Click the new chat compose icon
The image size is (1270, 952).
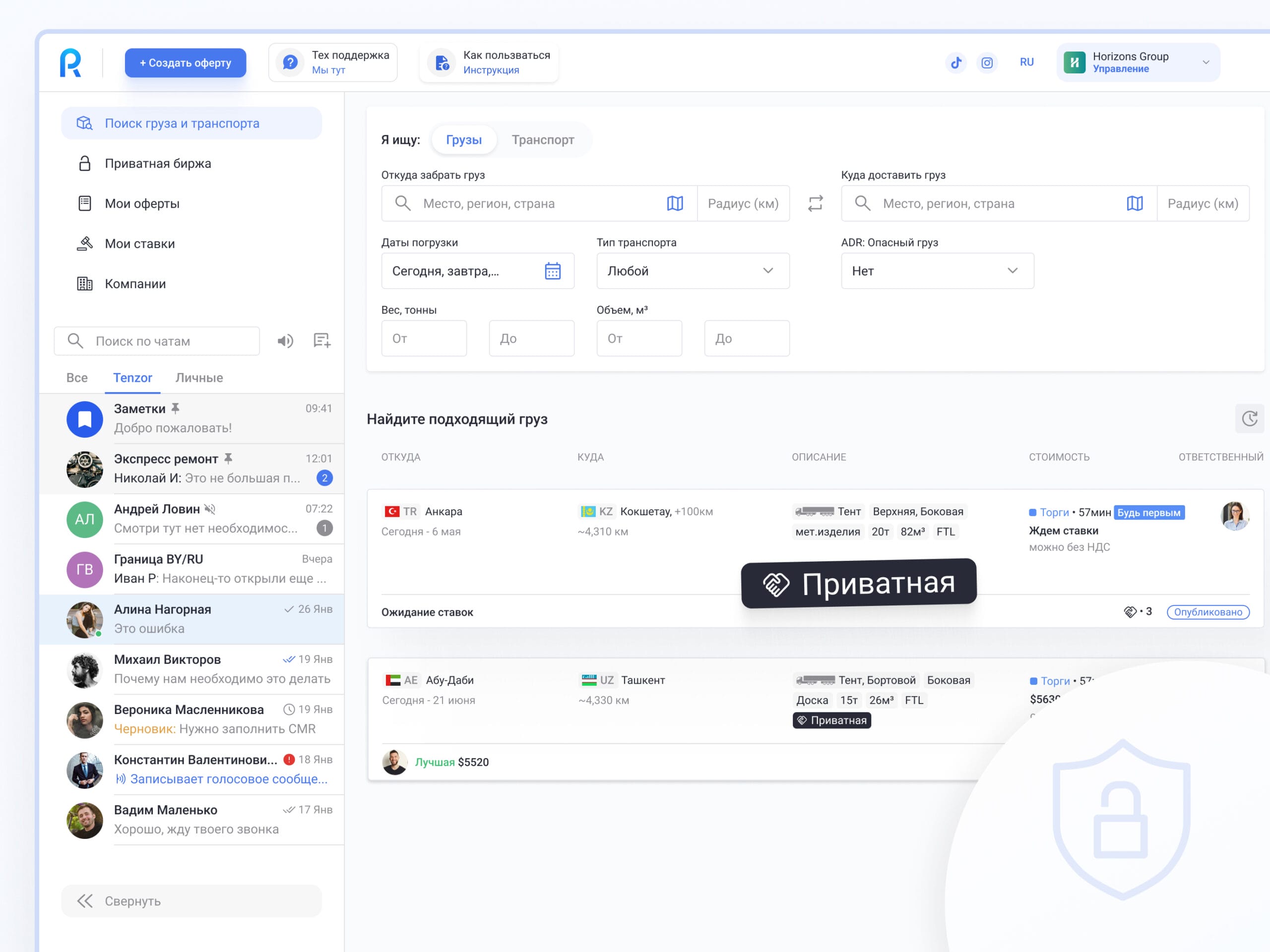click(x=321, y=341)
